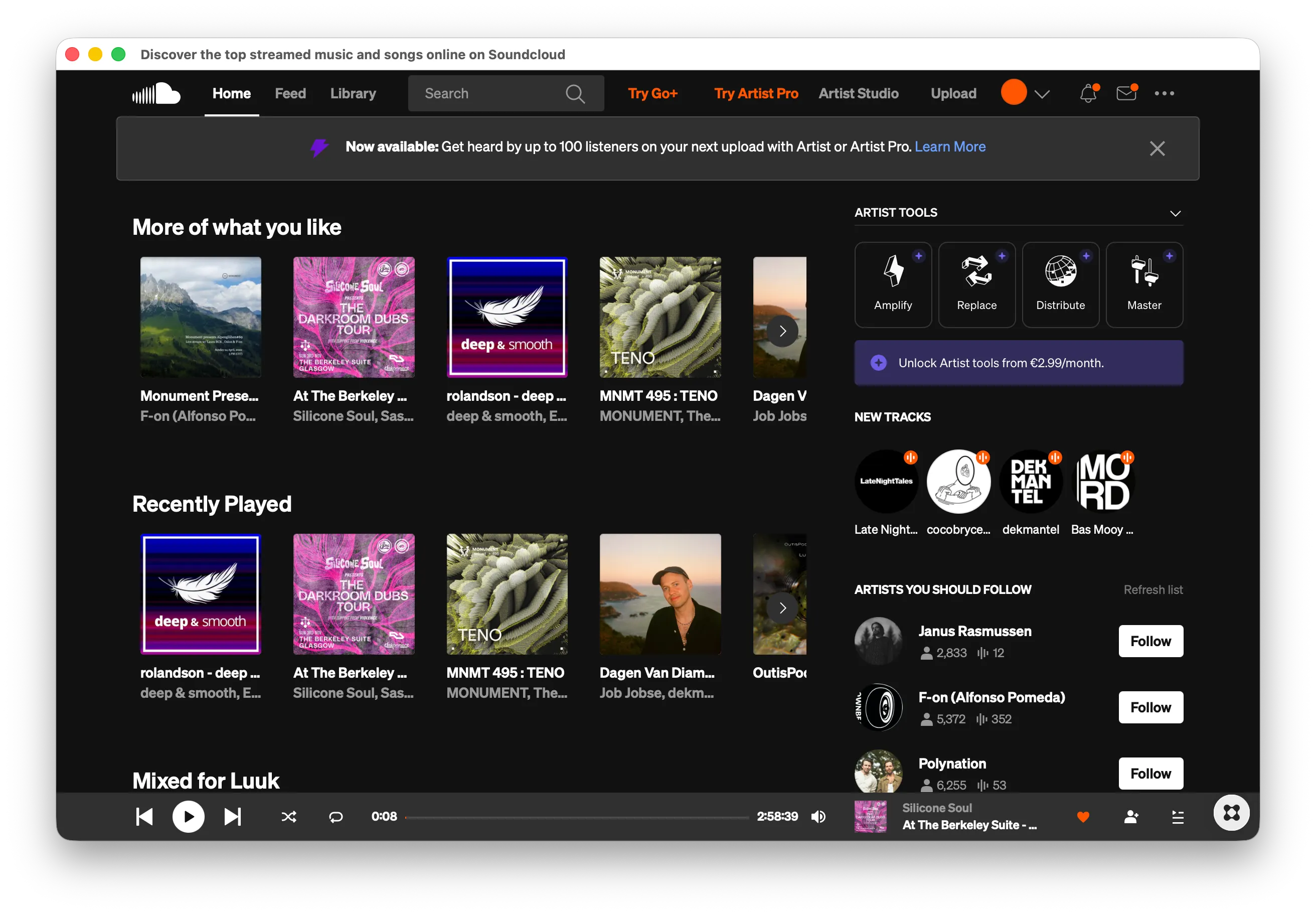Click F-on (Alfonso Pomeda) avatar
1316x915 pixels.
878,707
